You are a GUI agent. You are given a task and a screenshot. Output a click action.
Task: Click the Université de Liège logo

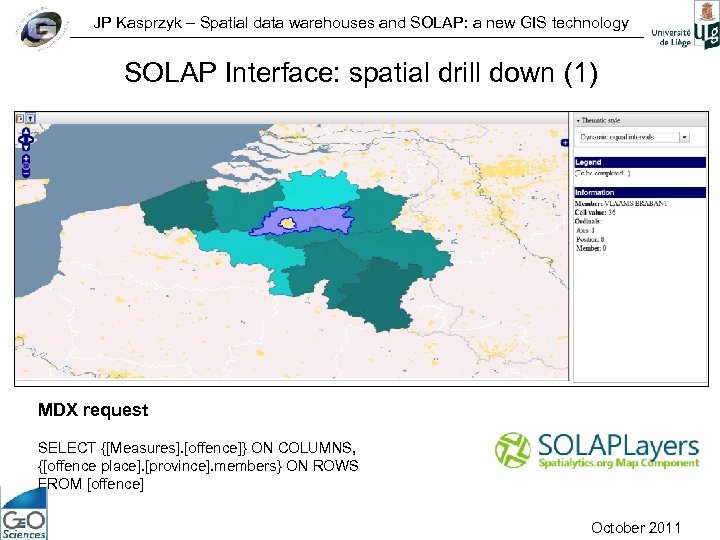pos(684,25)
